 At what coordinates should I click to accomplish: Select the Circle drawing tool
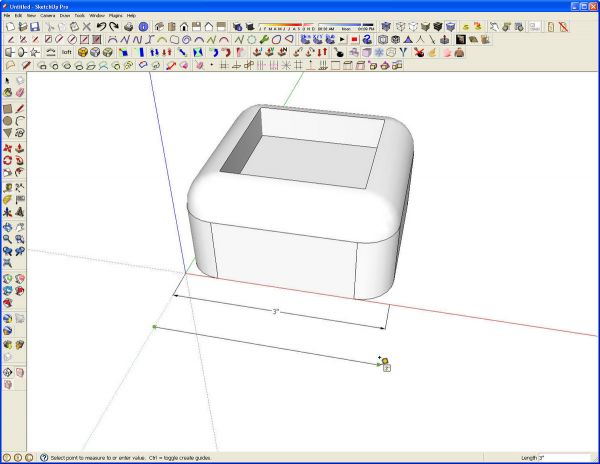[8, 121]
